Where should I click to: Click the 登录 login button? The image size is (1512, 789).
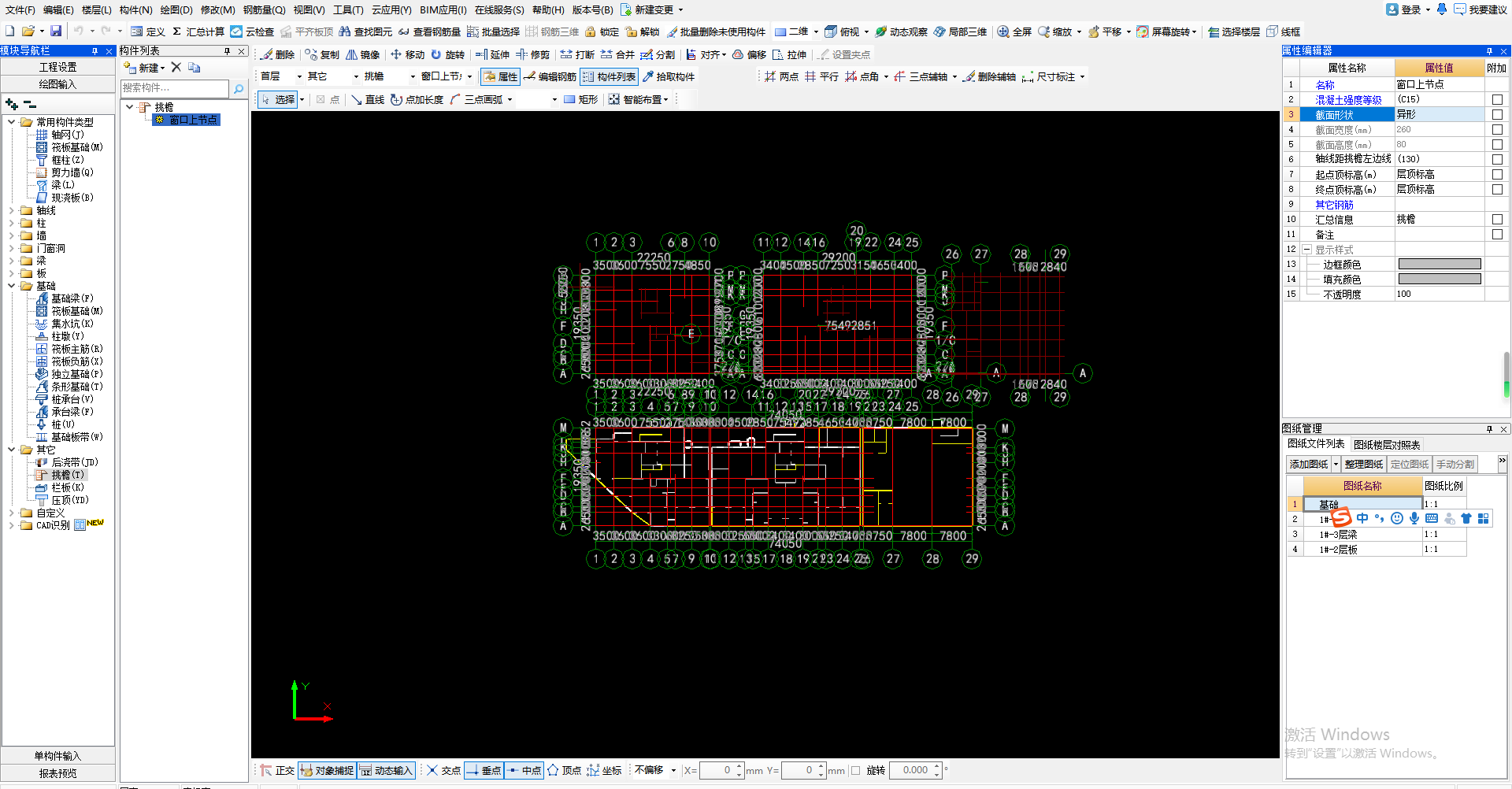pyautogui.click(x=1404, y=9)
